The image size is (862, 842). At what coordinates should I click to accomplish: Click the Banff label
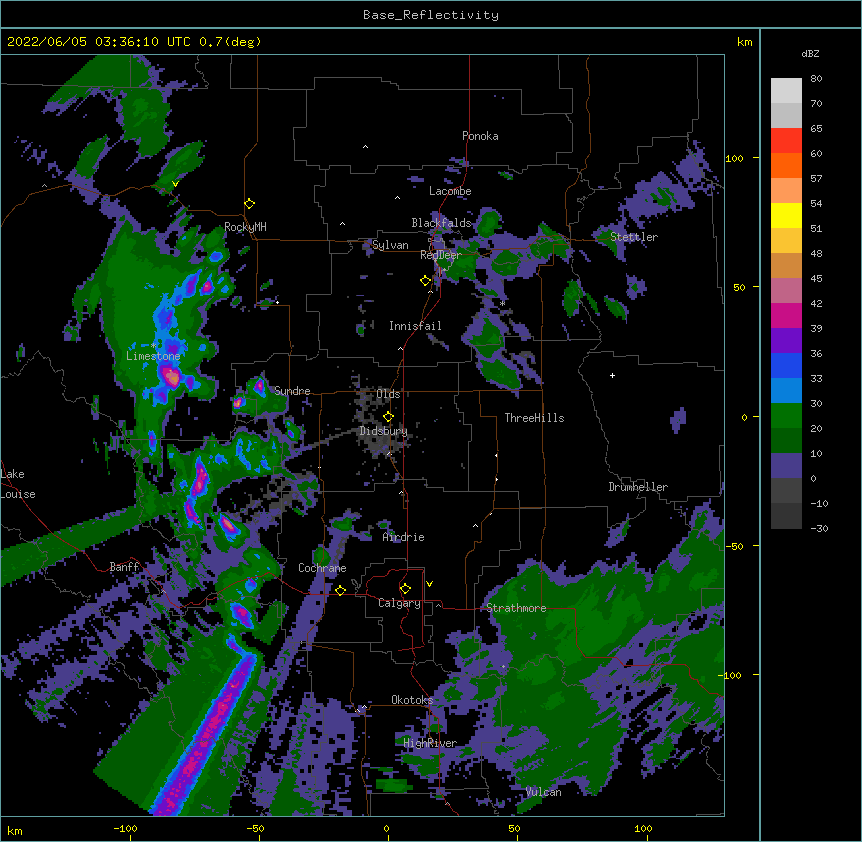(125, 567)
